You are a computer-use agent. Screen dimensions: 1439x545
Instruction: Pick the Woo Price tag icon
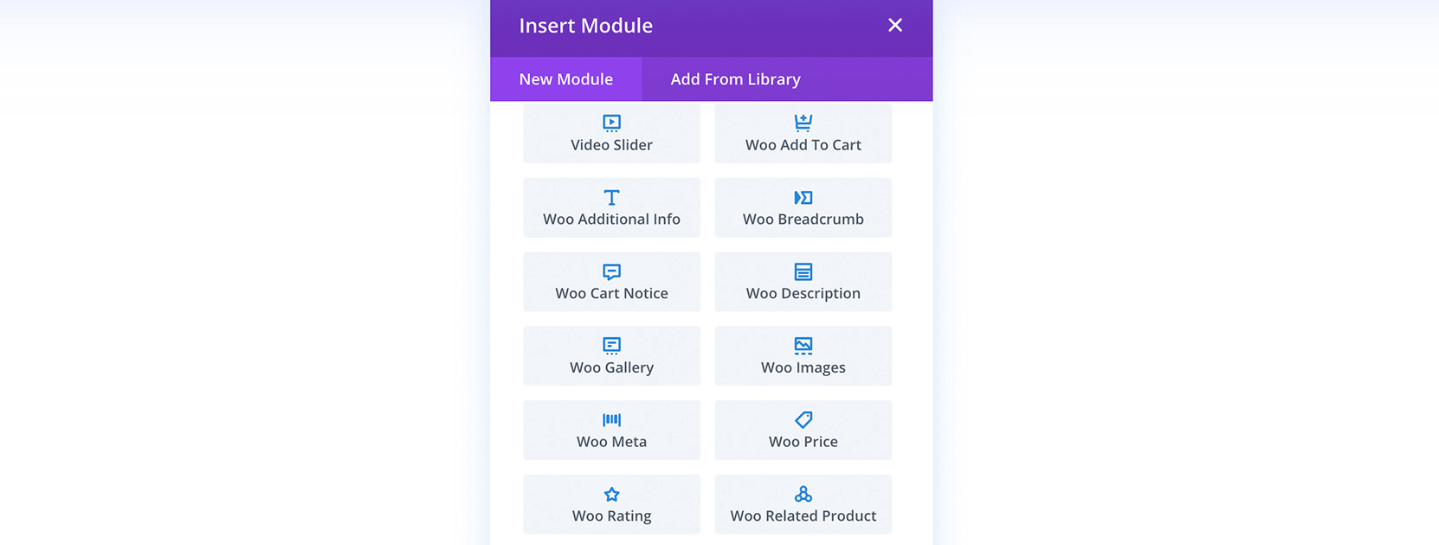(803, 420)
